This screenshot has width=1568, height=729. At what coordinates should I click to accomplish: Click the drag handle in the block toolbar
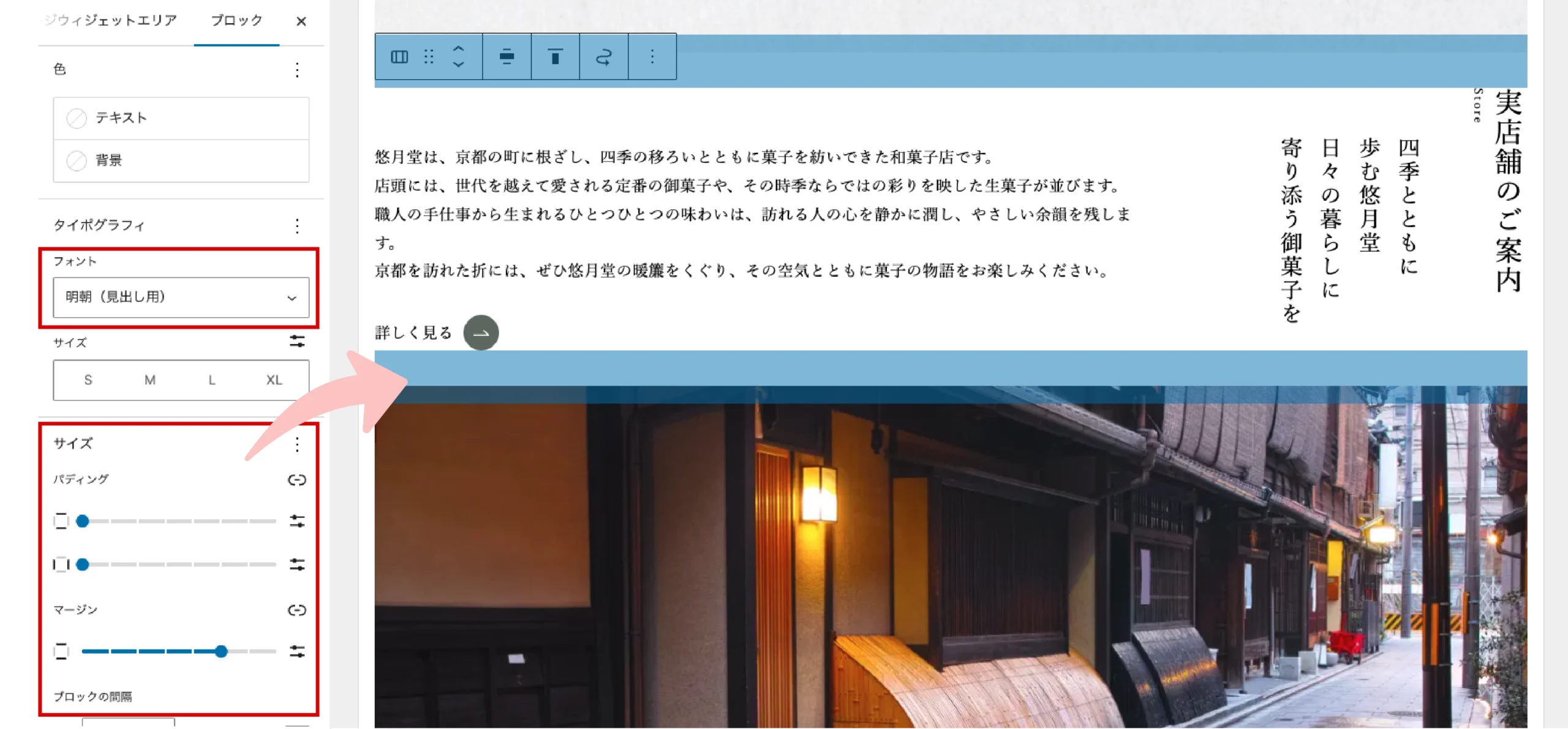click(429, 57)
